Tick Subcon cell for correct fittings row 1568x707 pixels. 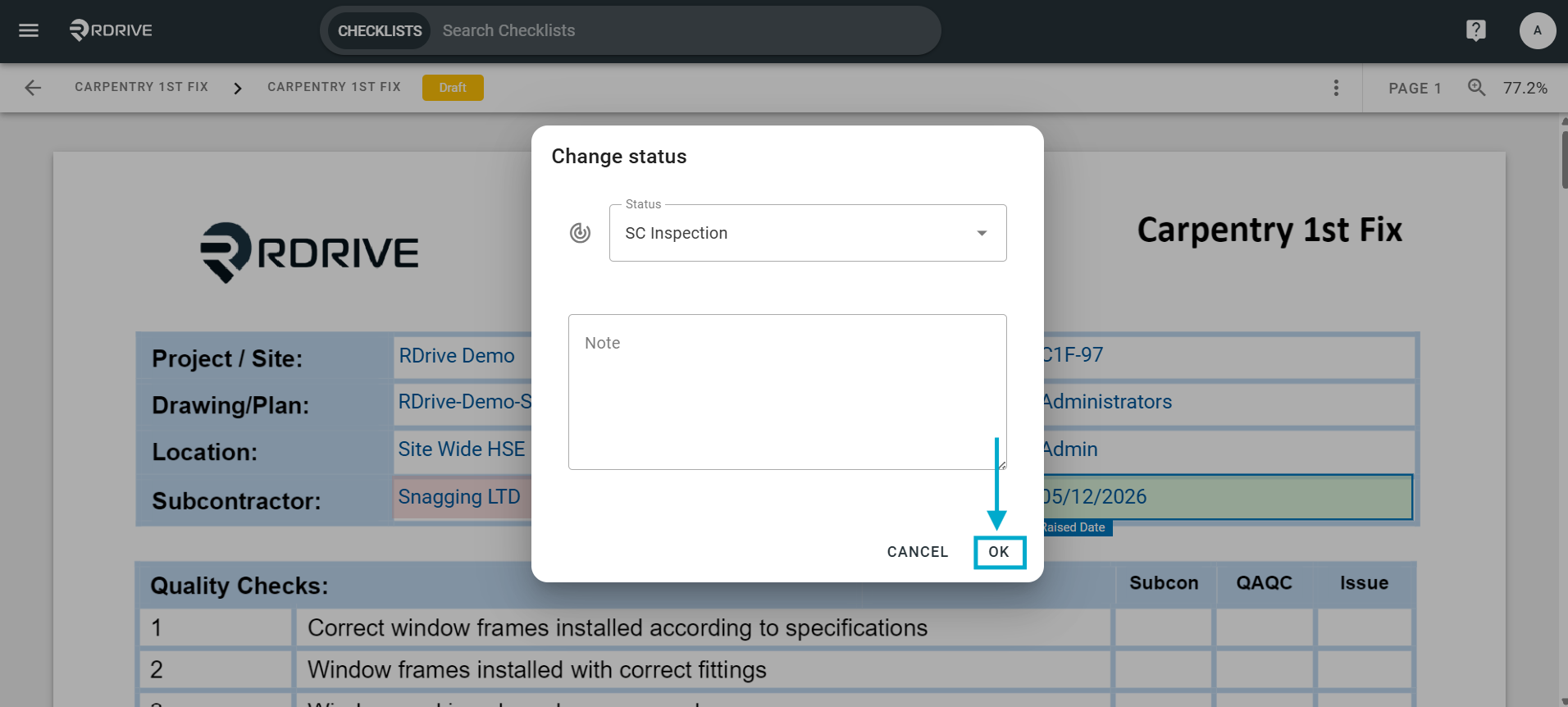coord(1163,669)
